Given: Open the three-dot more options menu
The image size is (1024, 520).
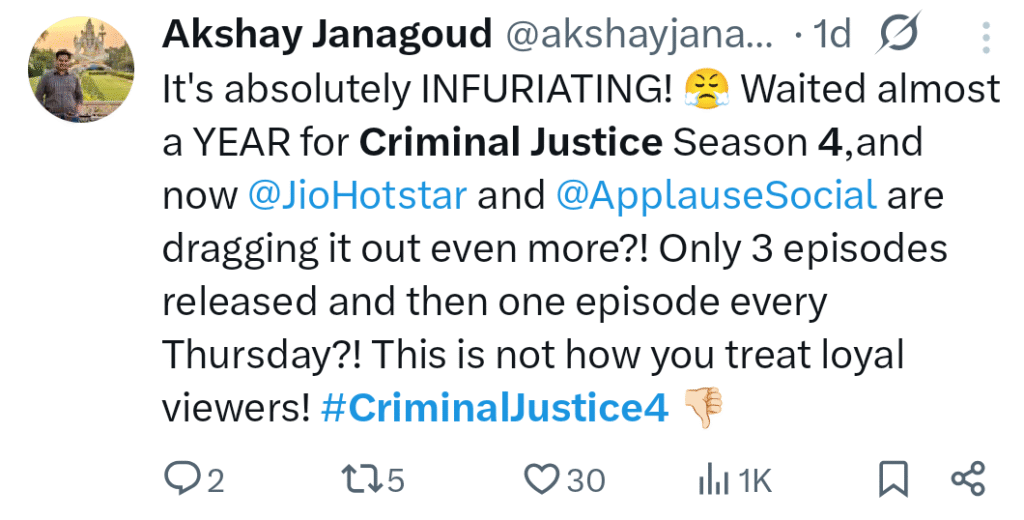Looking at the screenshot, I should point(986,37).
